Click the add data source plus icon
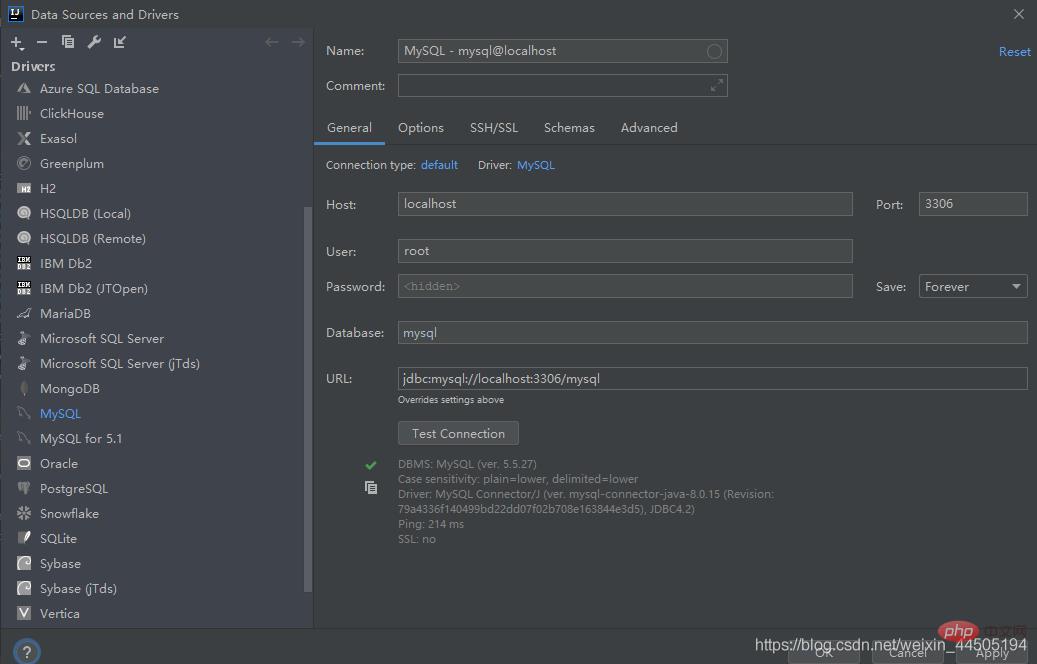The width and height of the screenshot is (1037, 664). (x=17, y=42)
